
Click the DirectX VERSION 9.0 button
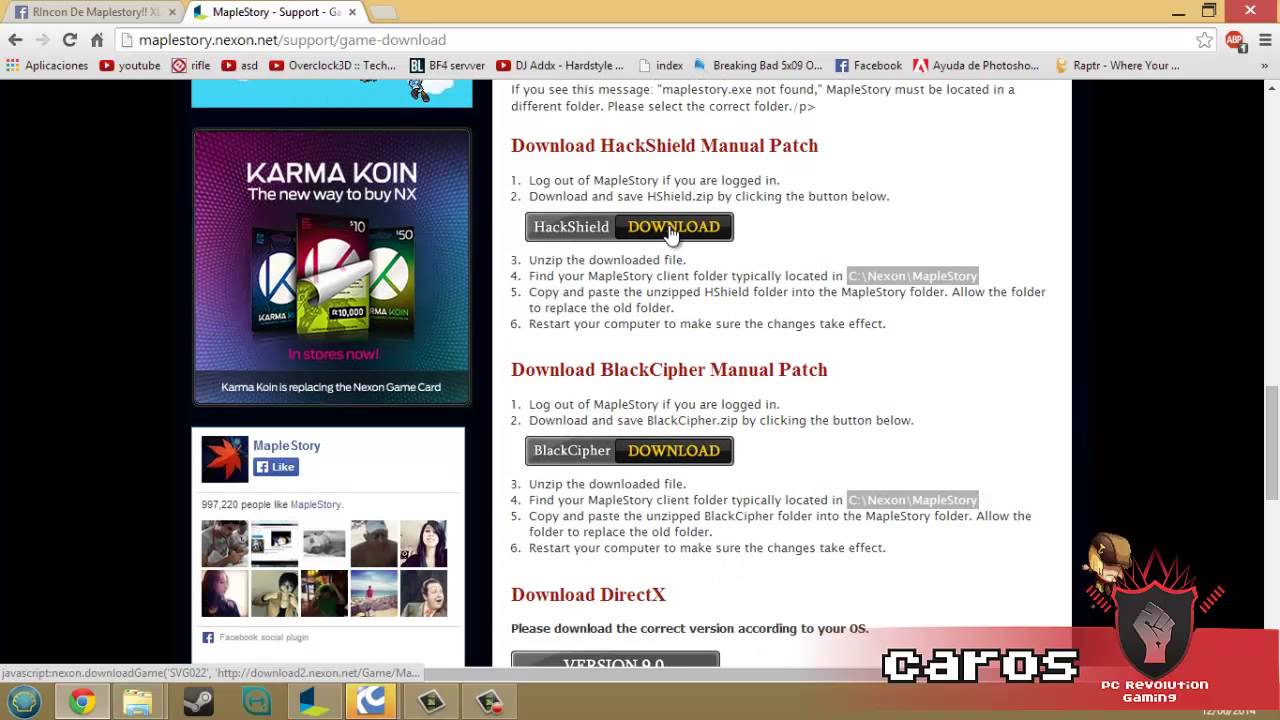615,662
